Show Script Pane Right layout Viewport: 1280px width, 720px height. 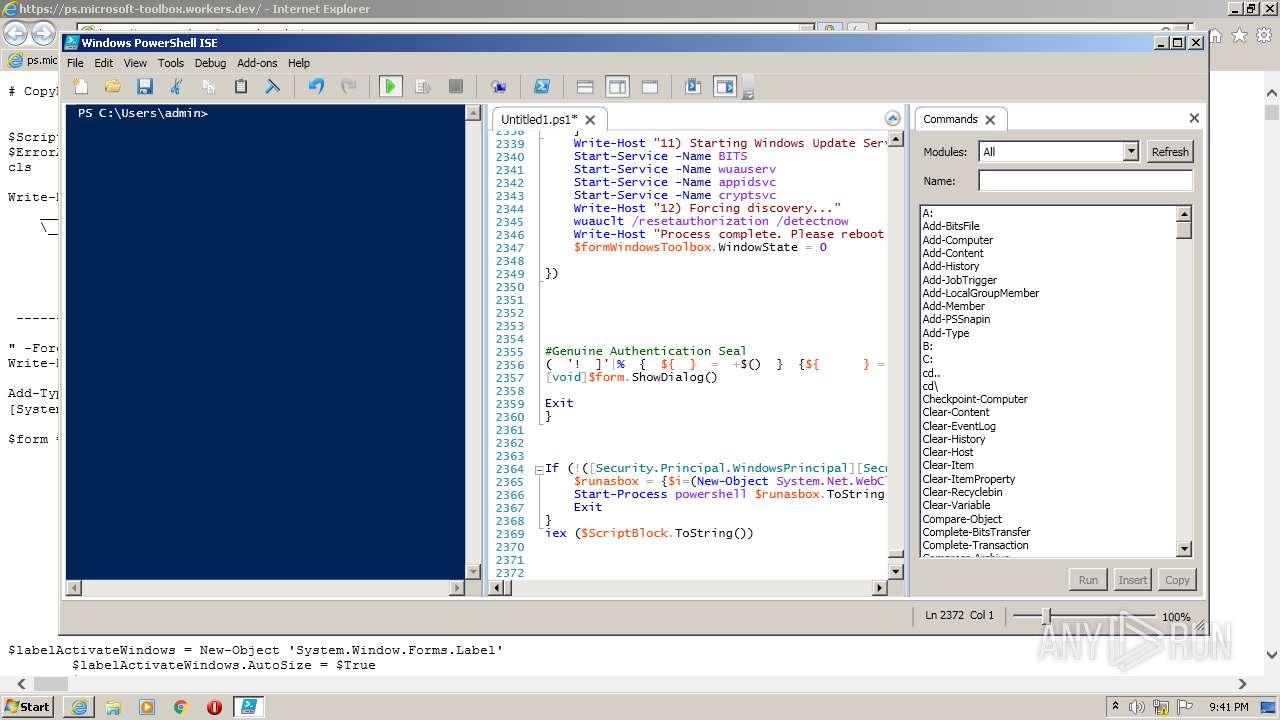(x=617, y=87)
